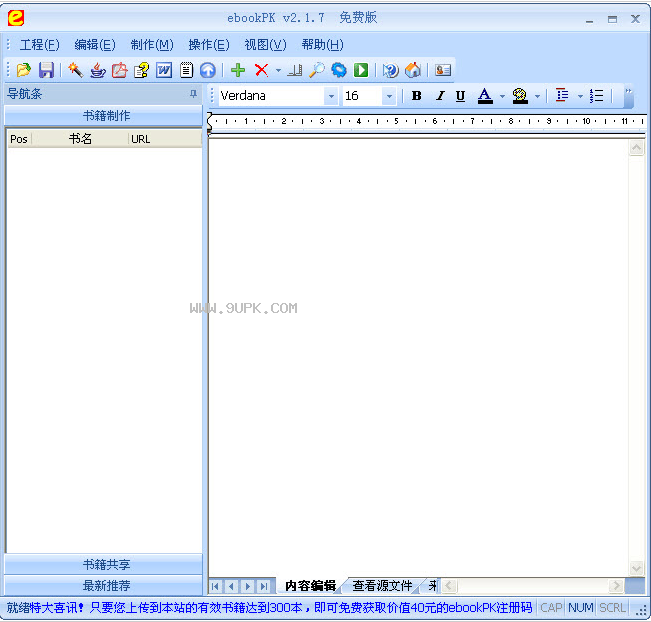
Task: Click the text notepad icon
Action: (x=186, y=70)
